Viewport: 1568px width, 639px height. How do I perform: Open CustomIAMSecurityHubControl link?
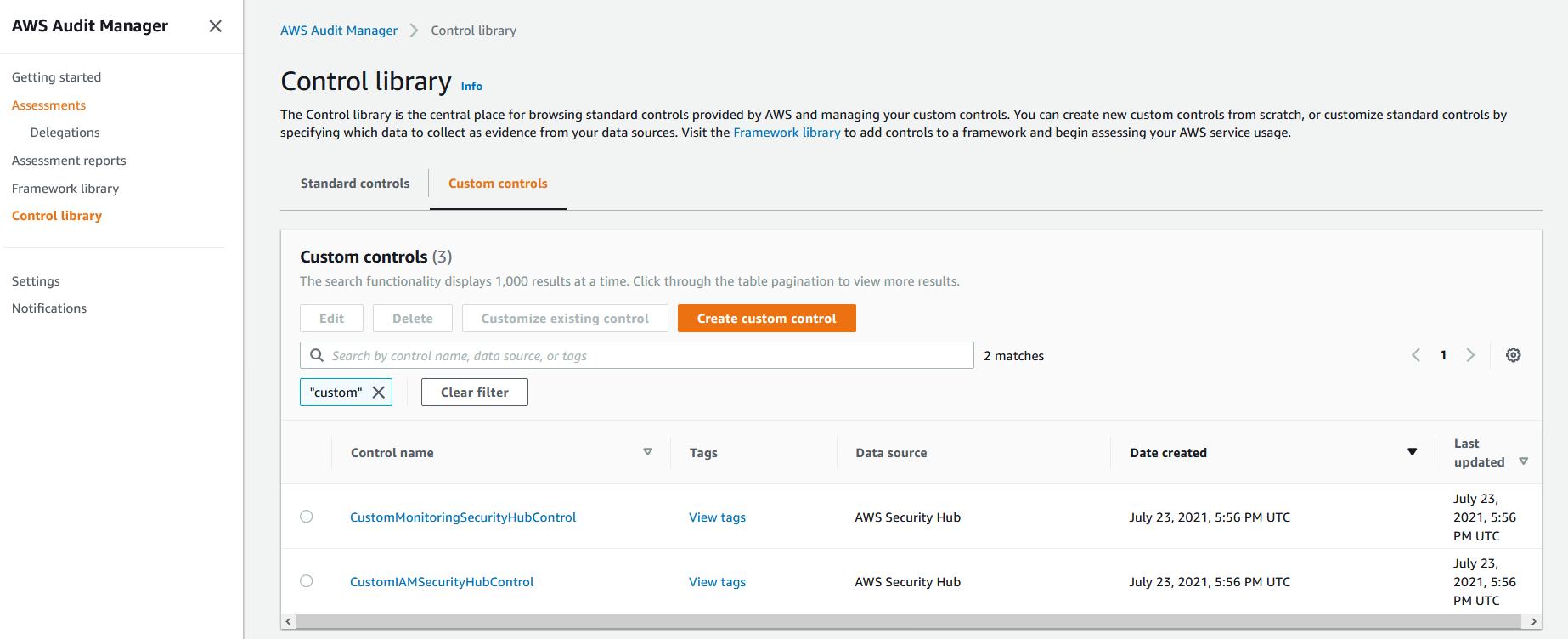pos(442,582)
